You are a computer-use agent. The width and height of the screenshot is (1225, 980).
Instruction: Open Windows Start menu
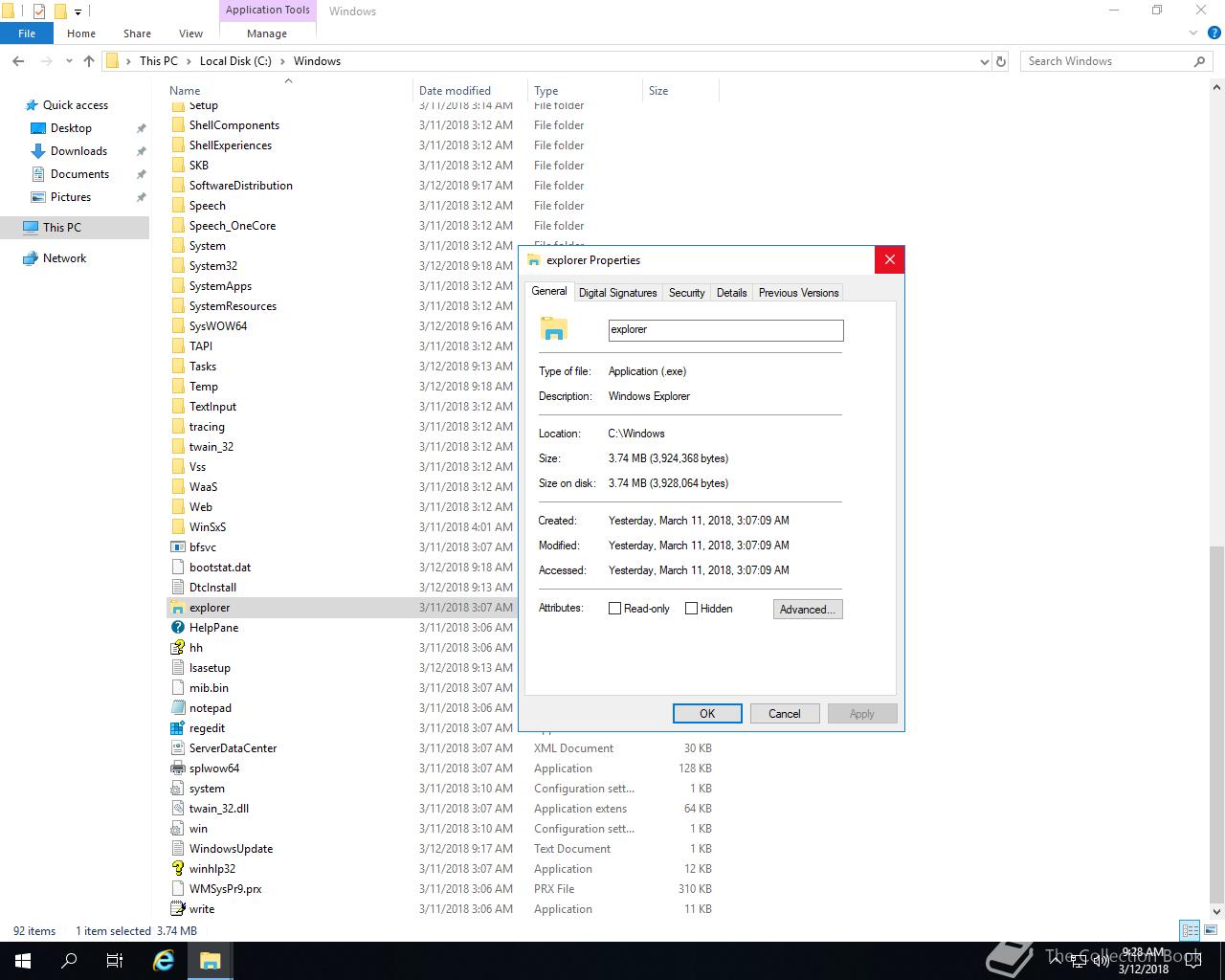pos(23,961)
